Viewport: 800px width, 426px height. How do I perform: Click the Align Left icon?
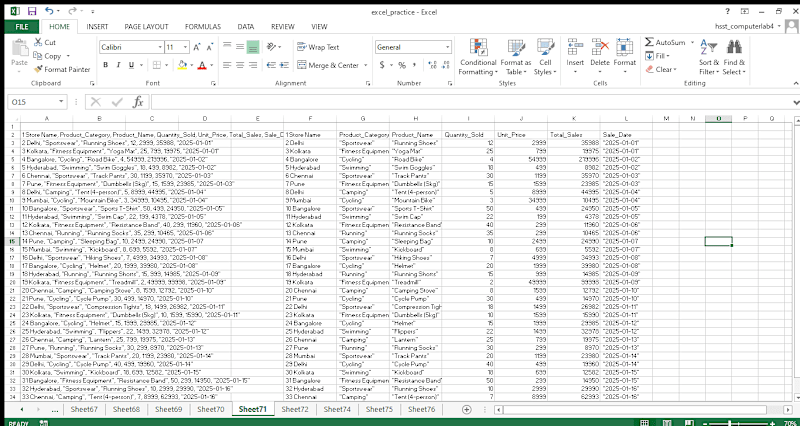tap(227, 65)
